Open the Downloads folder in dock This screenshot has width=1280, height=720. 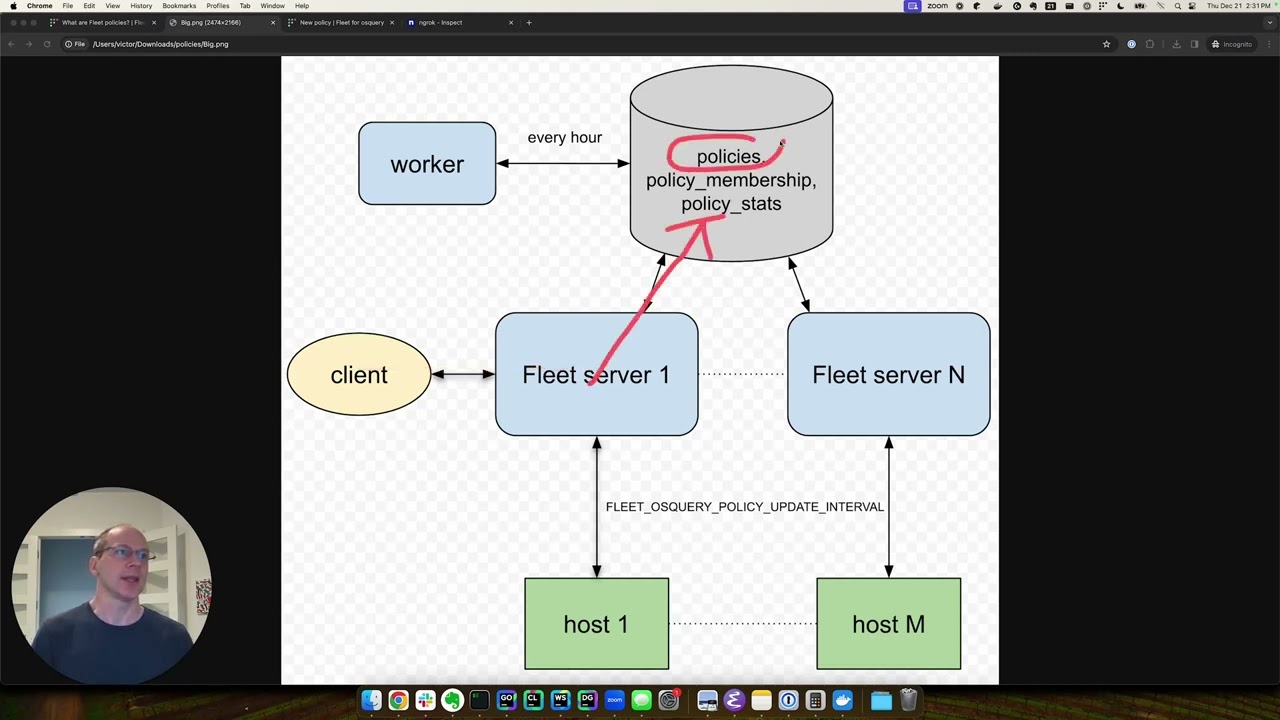(881, 700)
